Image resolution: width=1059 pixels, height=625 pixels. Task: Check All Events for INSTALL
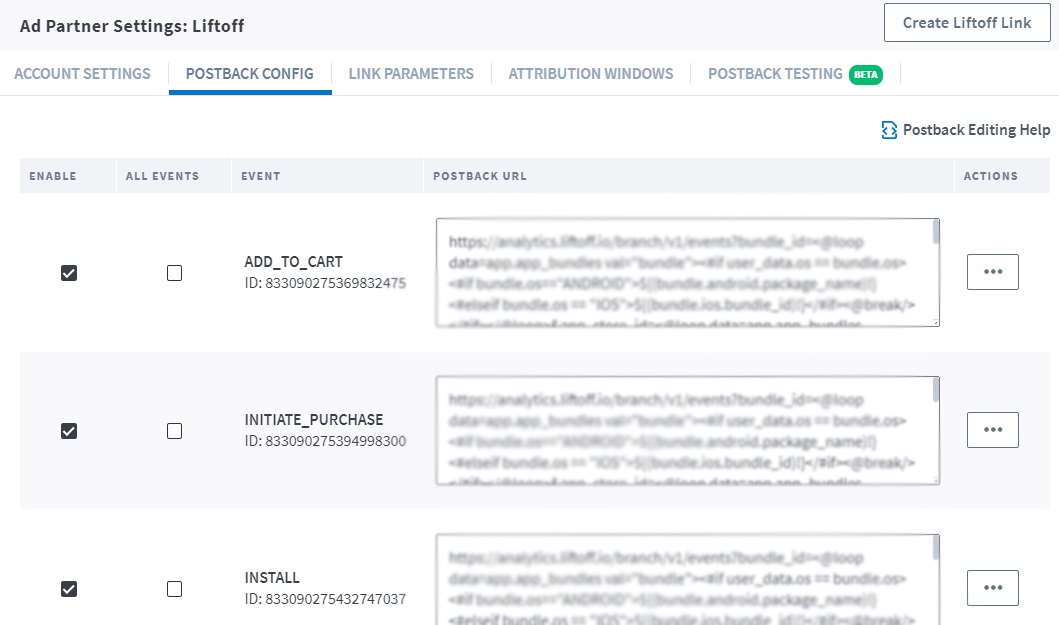(174, 589)
